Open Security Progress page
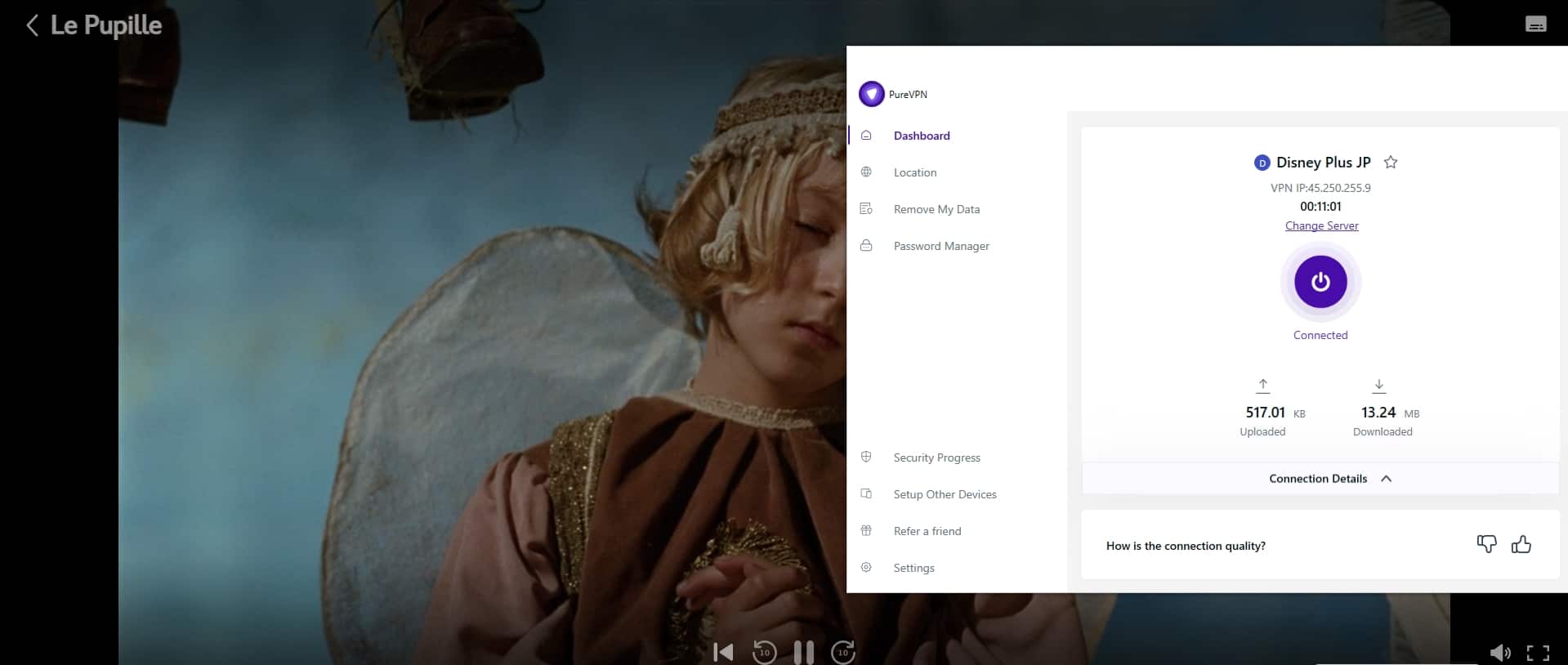Image resolution: width=1568 pixels, height=665 pixels. point(936,457)
